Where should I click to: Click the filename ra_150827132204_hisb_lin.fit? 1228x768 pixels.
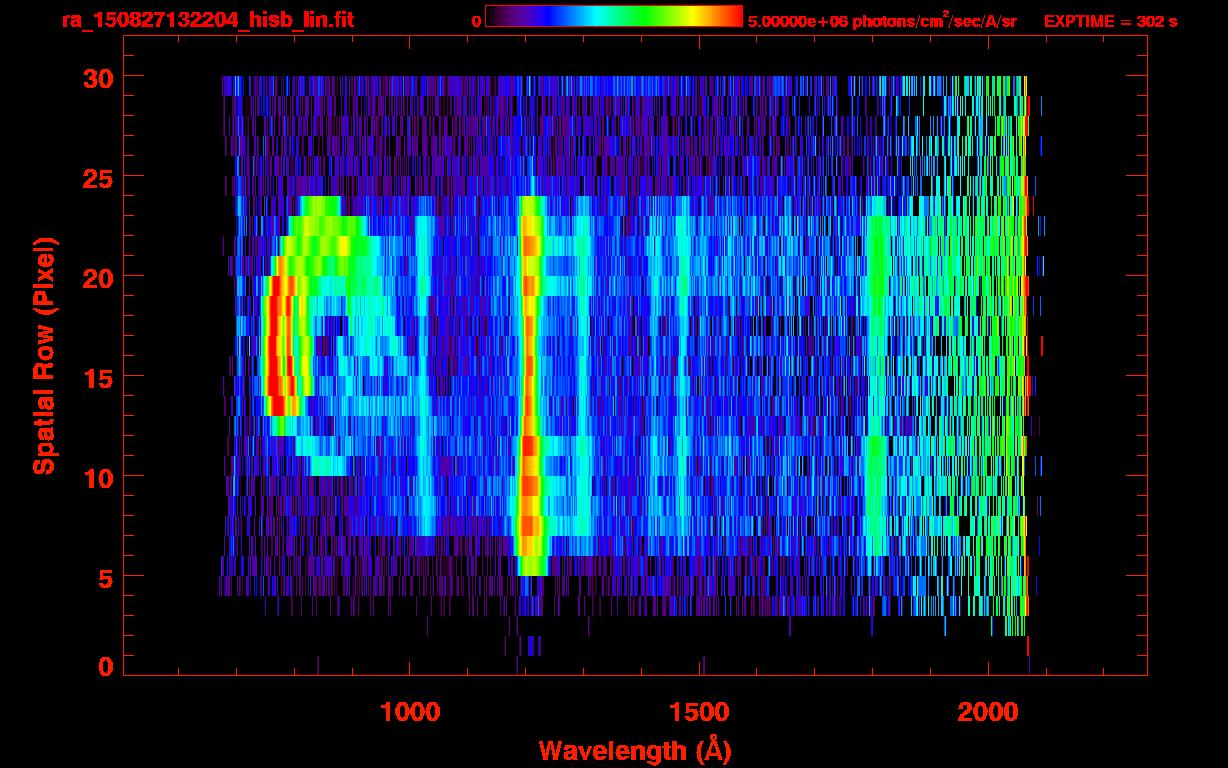pos(207,20)
